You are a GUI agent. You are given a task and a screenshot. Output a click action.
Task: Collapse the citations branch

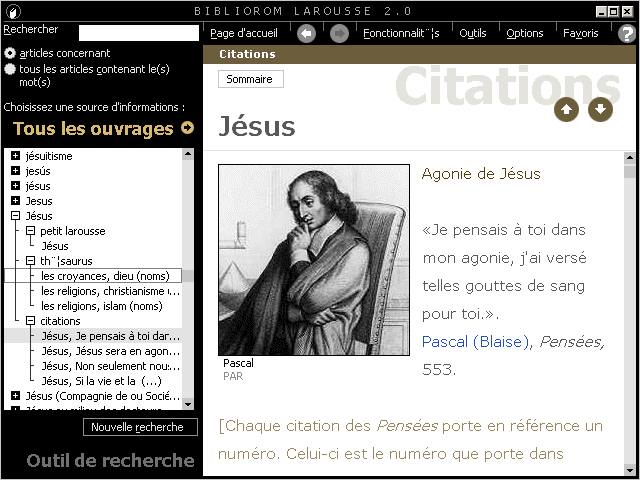coord(30,321)
